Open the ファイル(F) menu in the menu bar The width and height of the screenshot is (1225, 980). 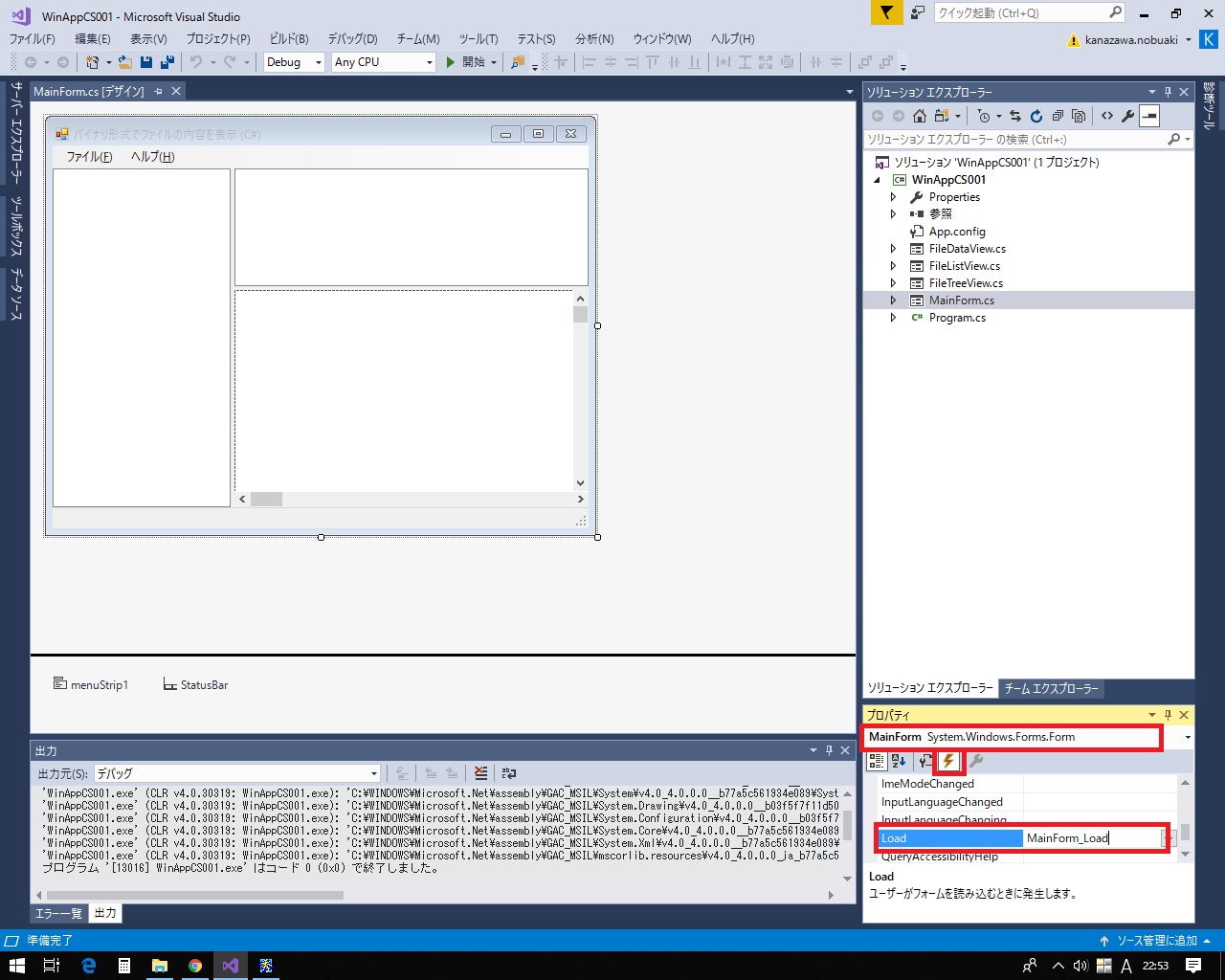point(32,39)
